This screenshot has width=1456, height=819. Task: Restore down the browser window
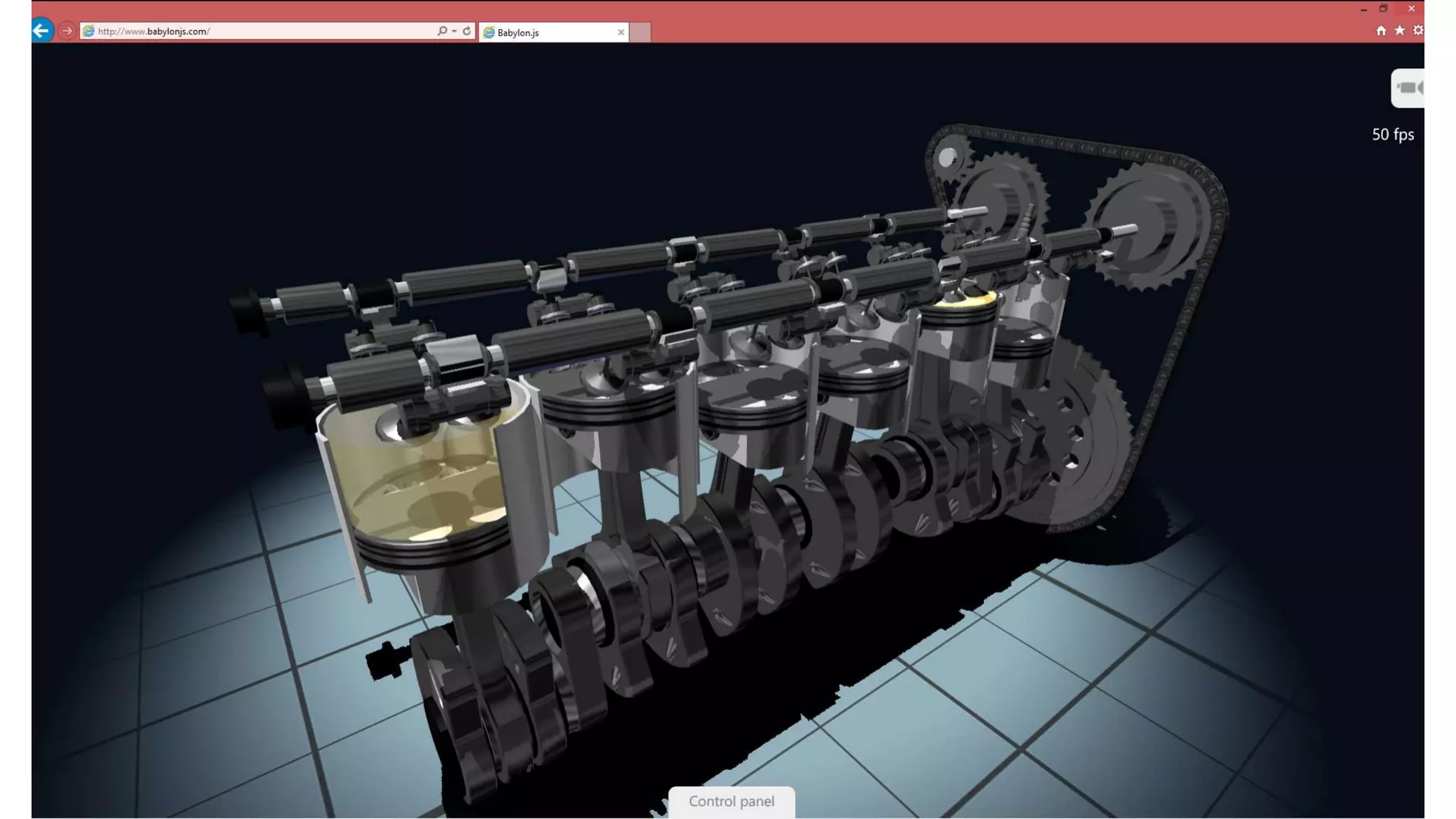1383,9
